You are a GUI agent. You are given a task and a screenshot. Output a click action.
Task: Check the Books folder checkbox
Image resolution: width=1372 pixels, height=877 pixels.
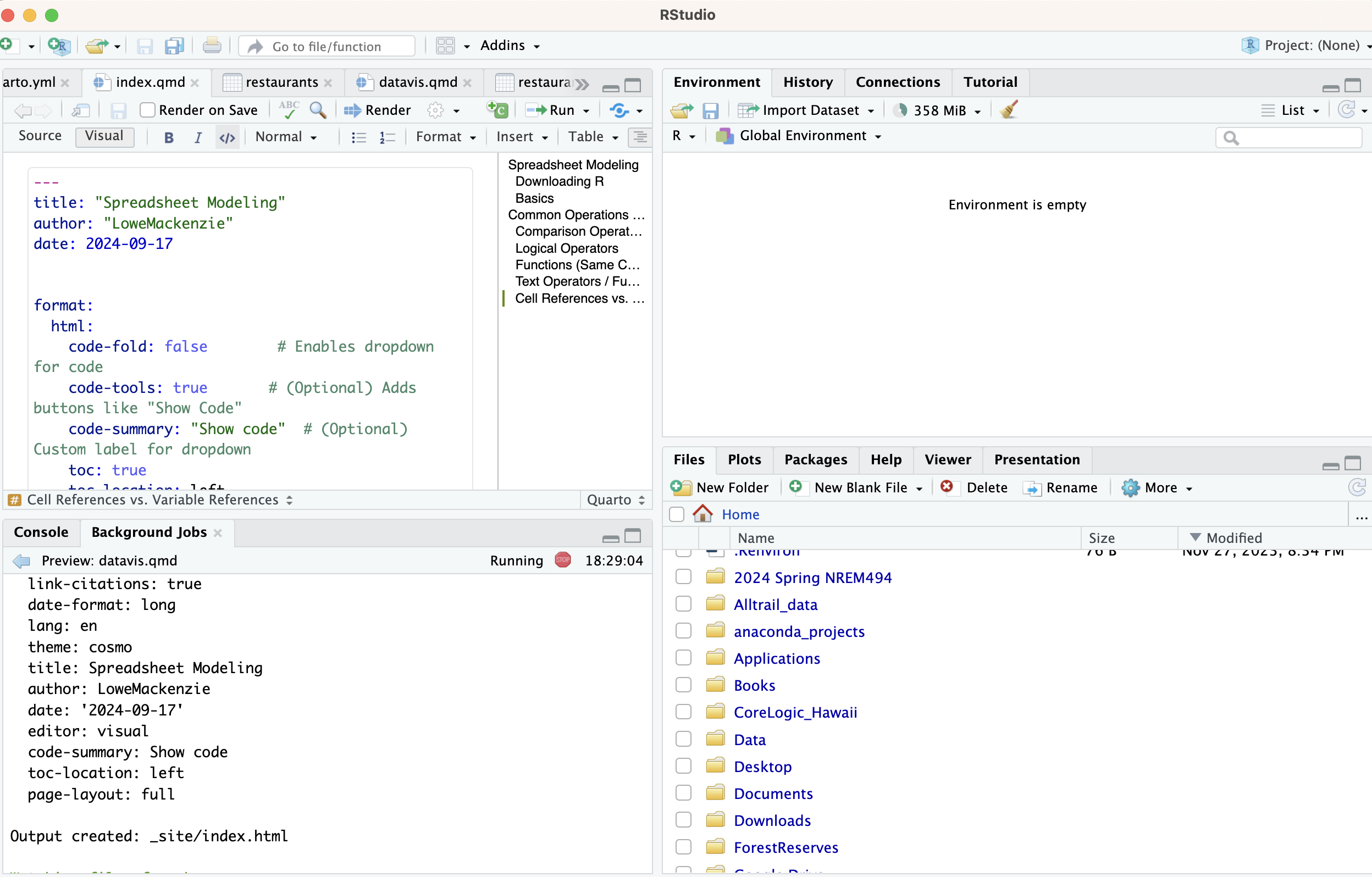pyautogui.click(x=683, y=685)
